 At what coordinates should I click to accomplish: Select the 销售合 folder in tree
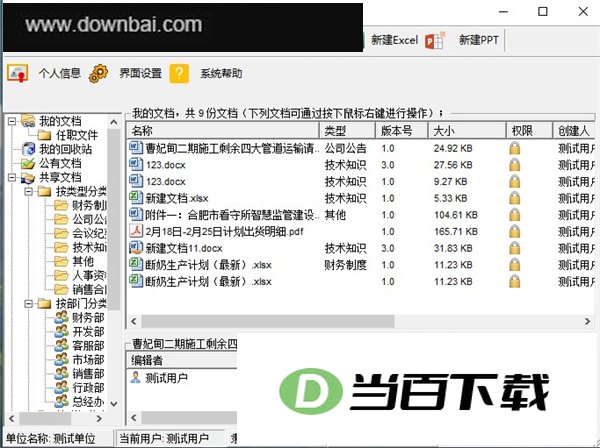pos(81,290)
